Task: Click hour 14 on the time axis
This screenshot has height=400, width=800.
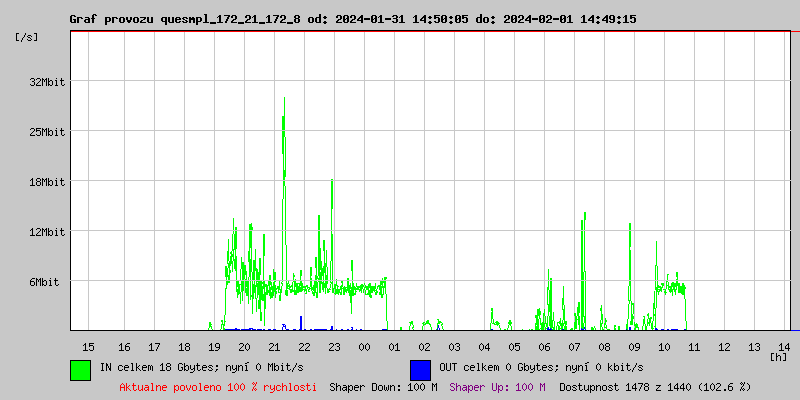Action: [x=784, y=346]
